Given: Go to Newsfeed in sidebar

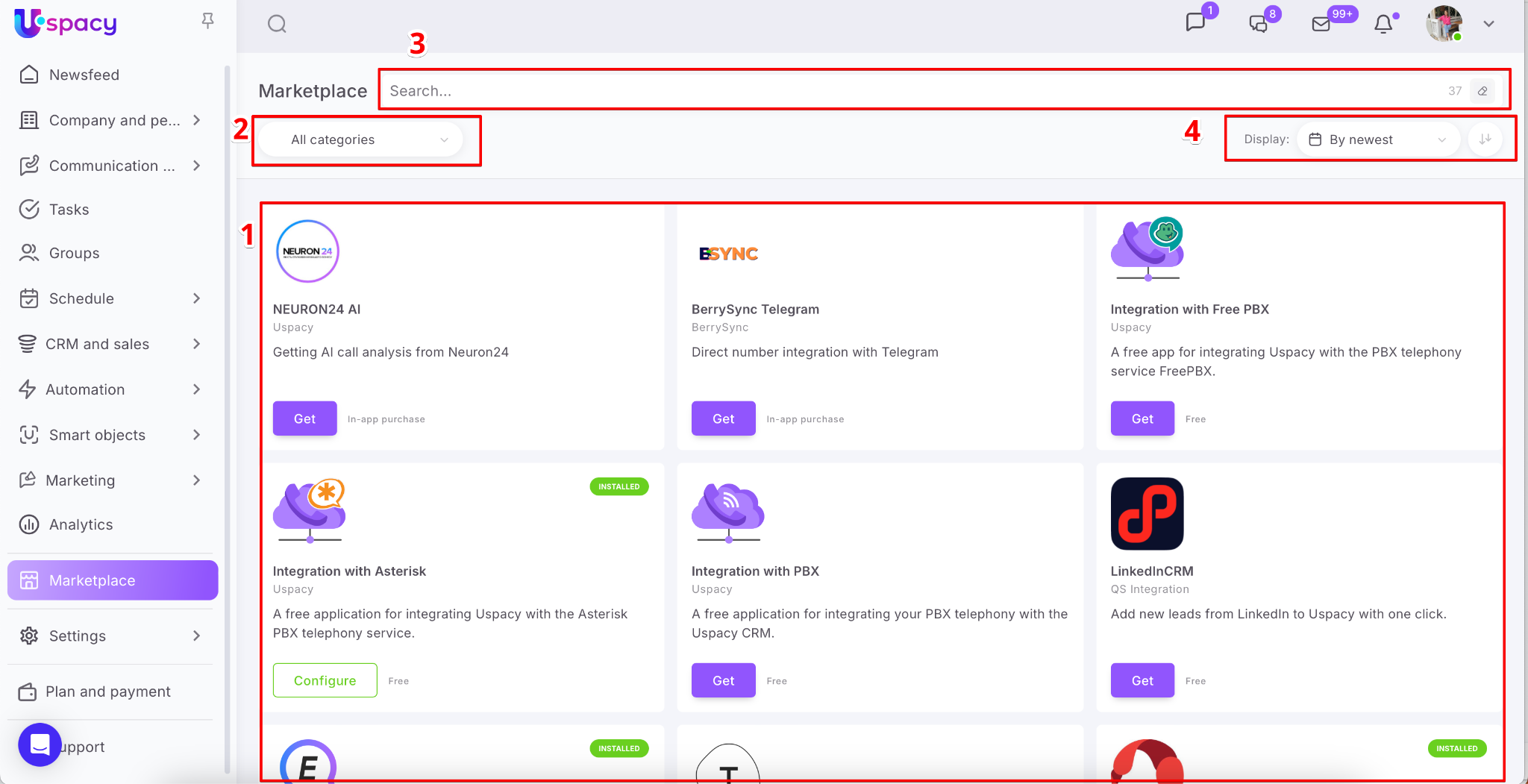Looking at the screenshot, I should point(84,75).
